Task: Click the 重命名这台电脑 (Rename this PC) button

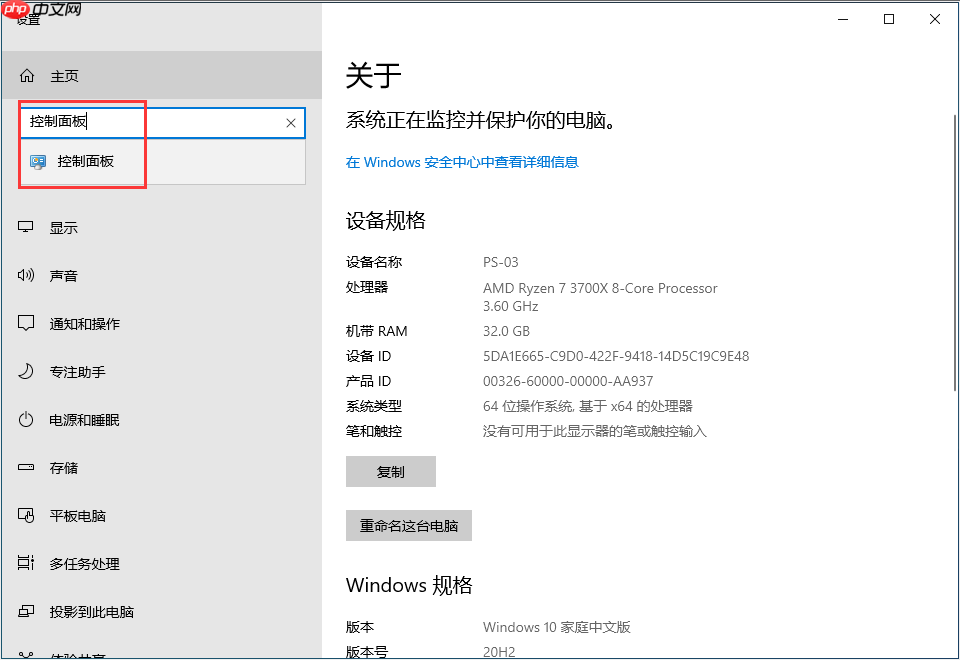Action: [408, 525]
